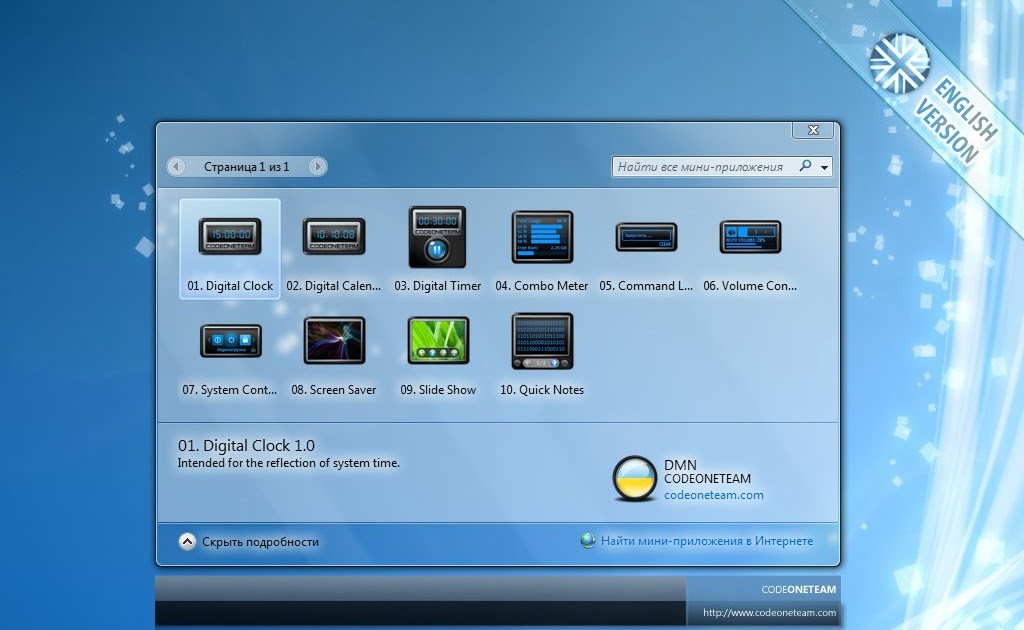The image size is (1024, 630).
Task: Open the System Control gadget
Action: [229, 341]
